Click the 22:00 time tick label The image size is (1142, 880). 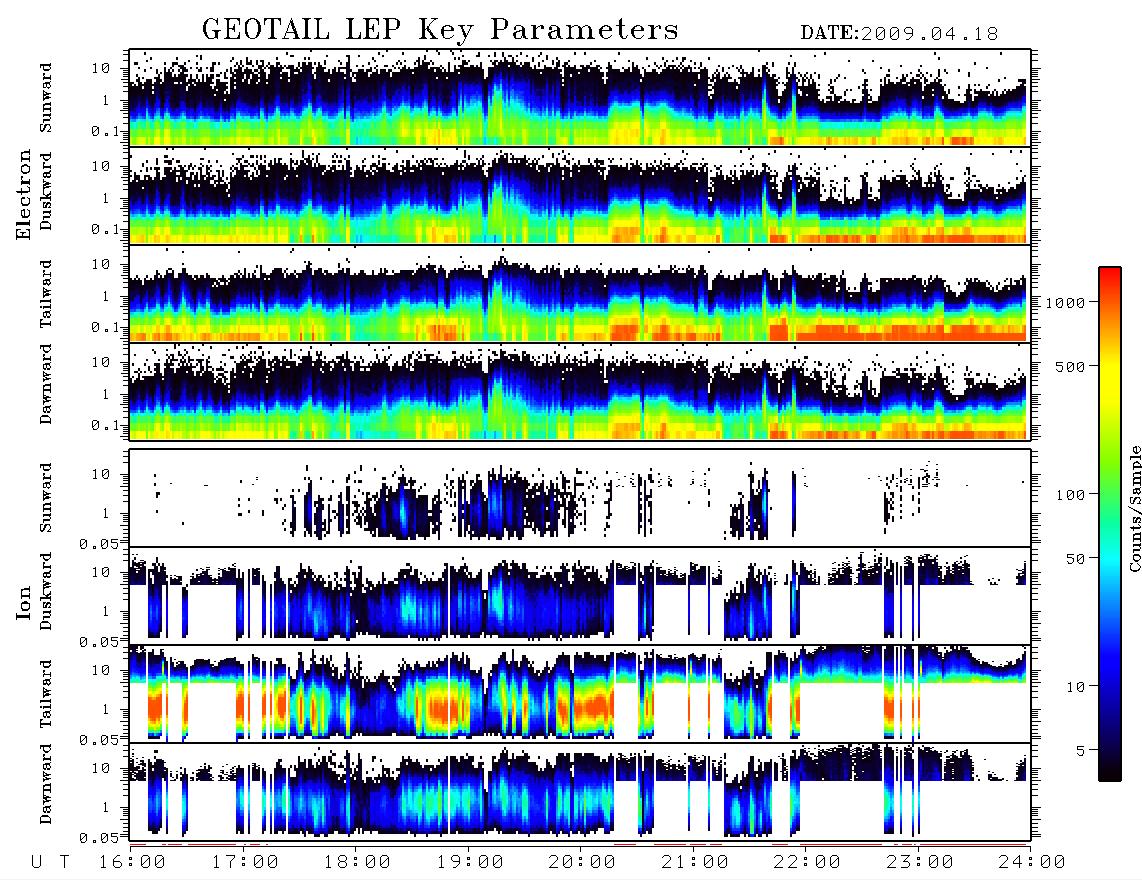coord(807,863)
